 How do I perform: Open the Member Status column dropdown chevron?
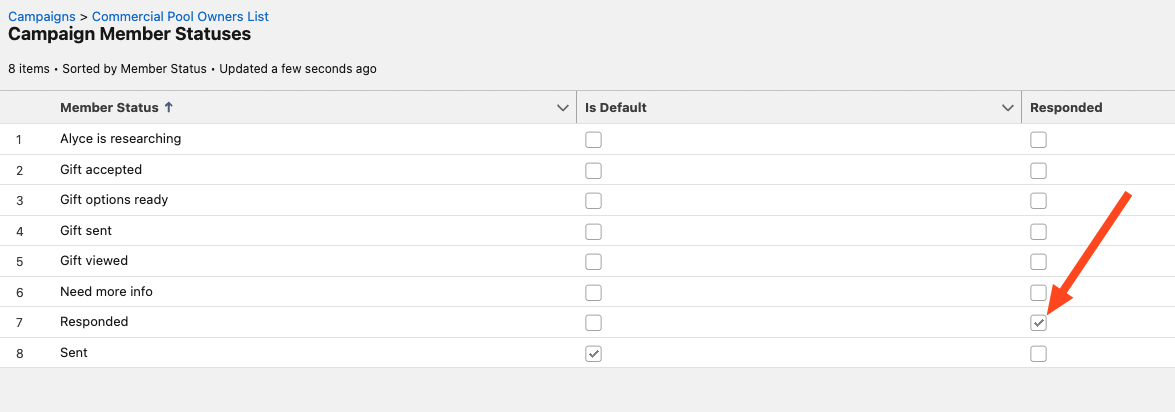pyautogui.click(x=563, y=108)
